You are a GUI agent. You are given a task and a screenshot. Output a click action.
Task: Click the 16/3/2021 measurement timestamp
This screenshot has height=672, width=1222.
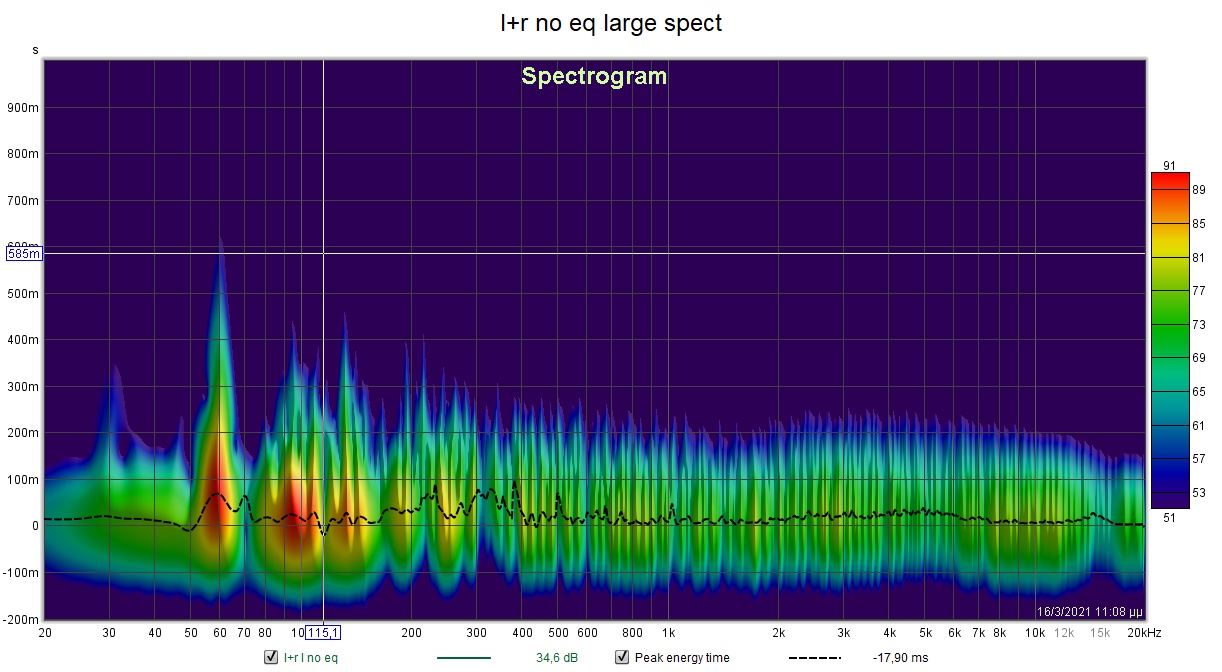point(1088,611)
